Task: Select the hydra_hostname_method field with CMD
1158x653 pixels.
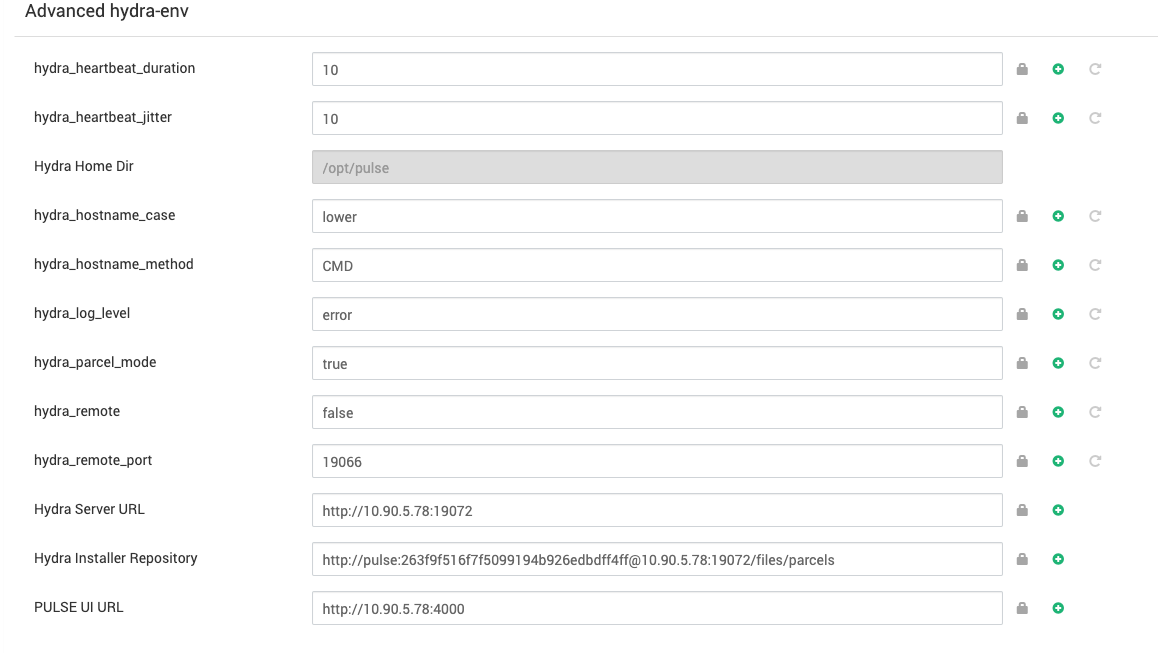Action: click(657, 265)
